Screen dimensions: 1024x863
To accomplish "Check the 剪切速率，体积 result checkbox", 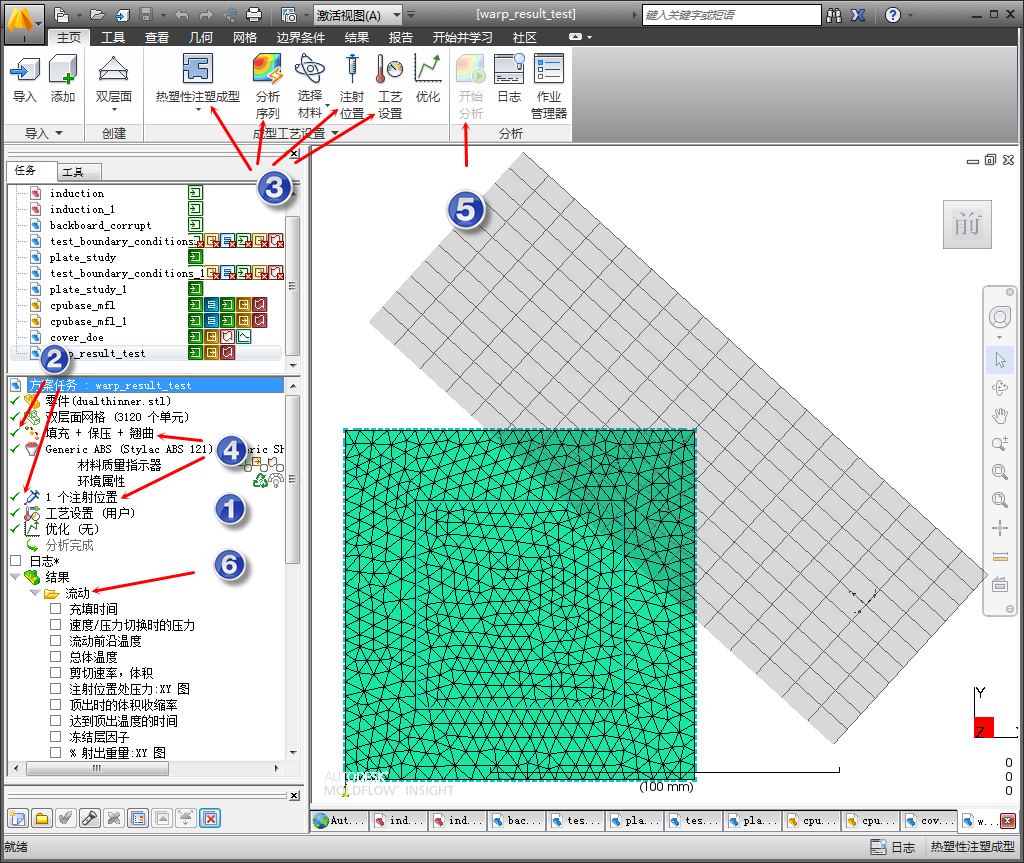I will point(56,672).
